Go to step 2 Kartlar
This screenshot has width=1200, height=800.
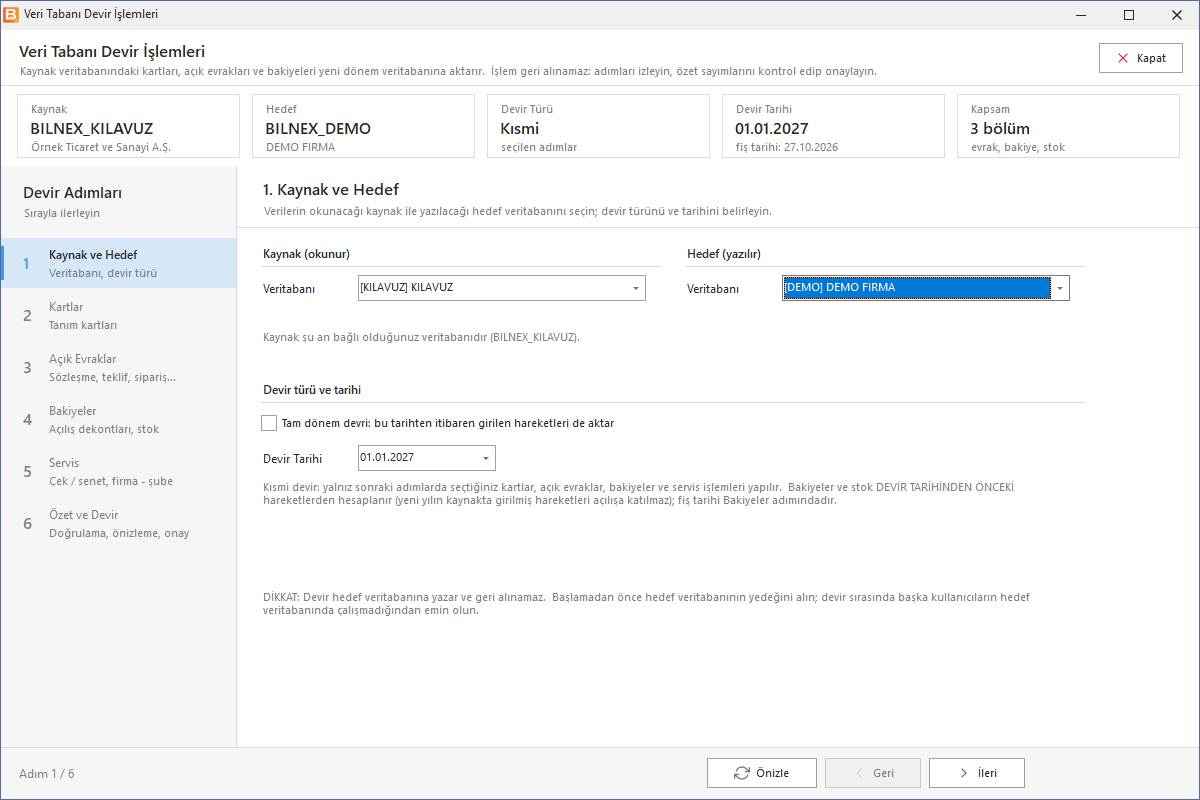[x=118, y=315]
